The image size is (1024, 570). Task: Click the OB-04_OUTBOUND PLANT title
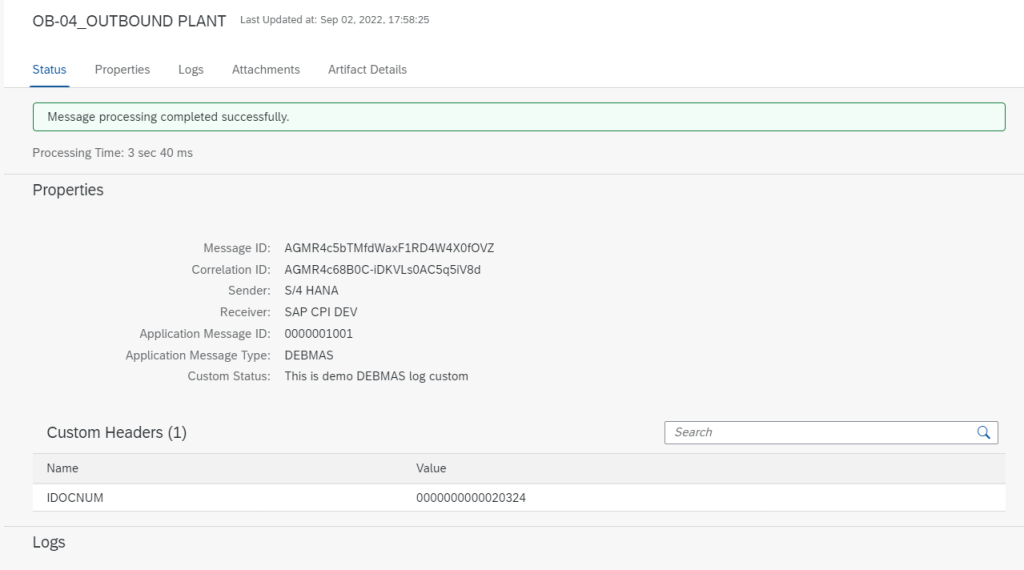[130, 20]
